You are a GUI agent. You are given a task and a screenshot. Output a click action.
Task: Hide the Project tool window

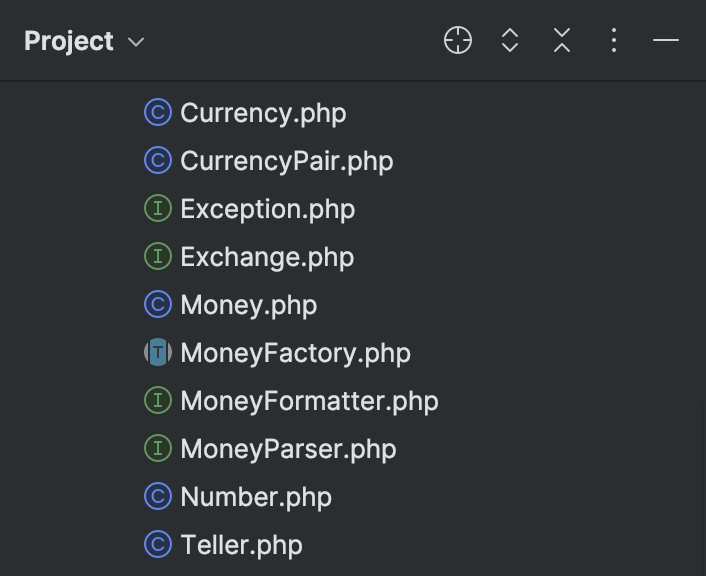click(x=666, y=41)
